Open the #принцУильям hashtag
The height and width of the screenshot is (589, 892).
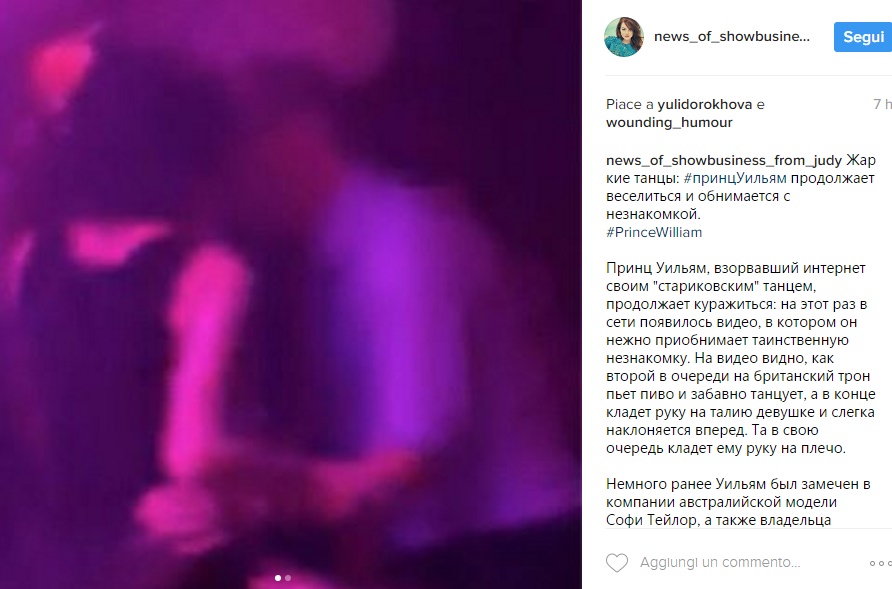pyautogui.click(x=735, y=178)
